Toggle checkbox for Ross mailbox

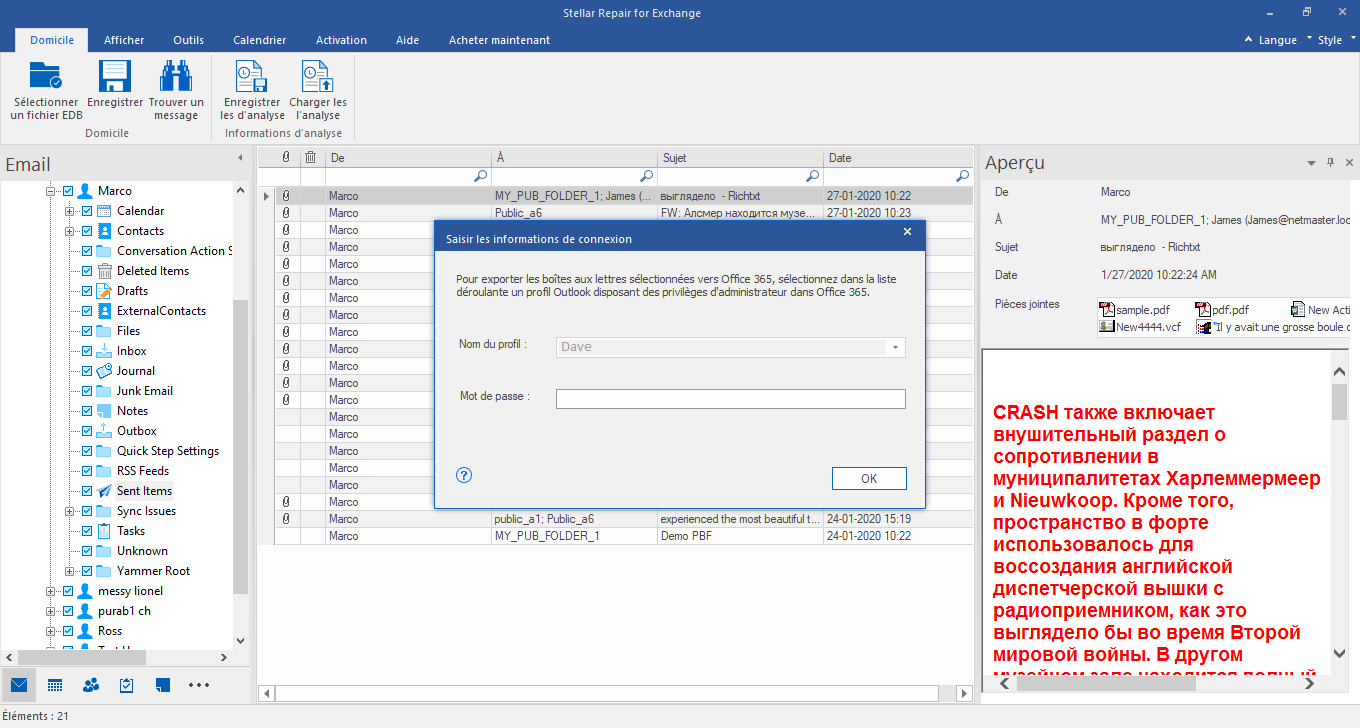[68, 631]
